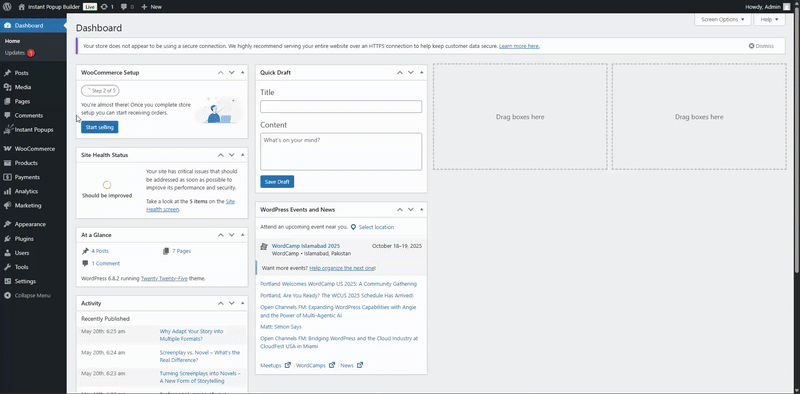This screenshot has height=394, width=800.
Task: Click the Marketing megaphone icon
Action: (x=7, y=205)
